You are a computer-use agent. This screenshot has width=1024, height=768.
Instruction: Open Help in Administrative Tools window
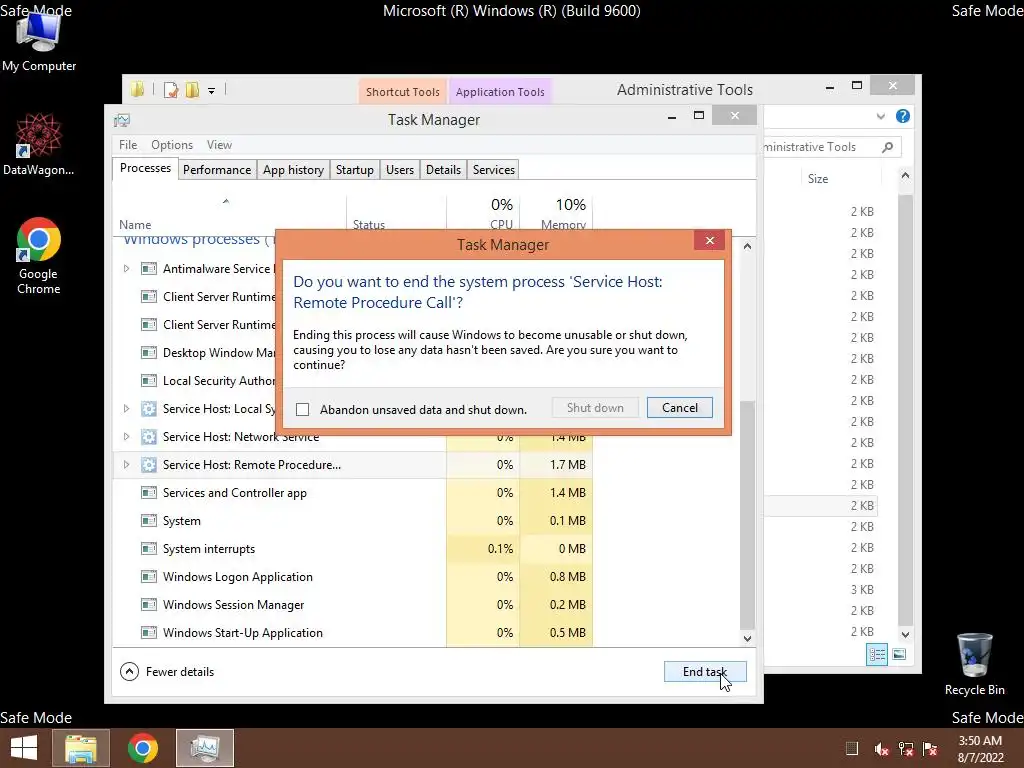[x=903, y=116]
